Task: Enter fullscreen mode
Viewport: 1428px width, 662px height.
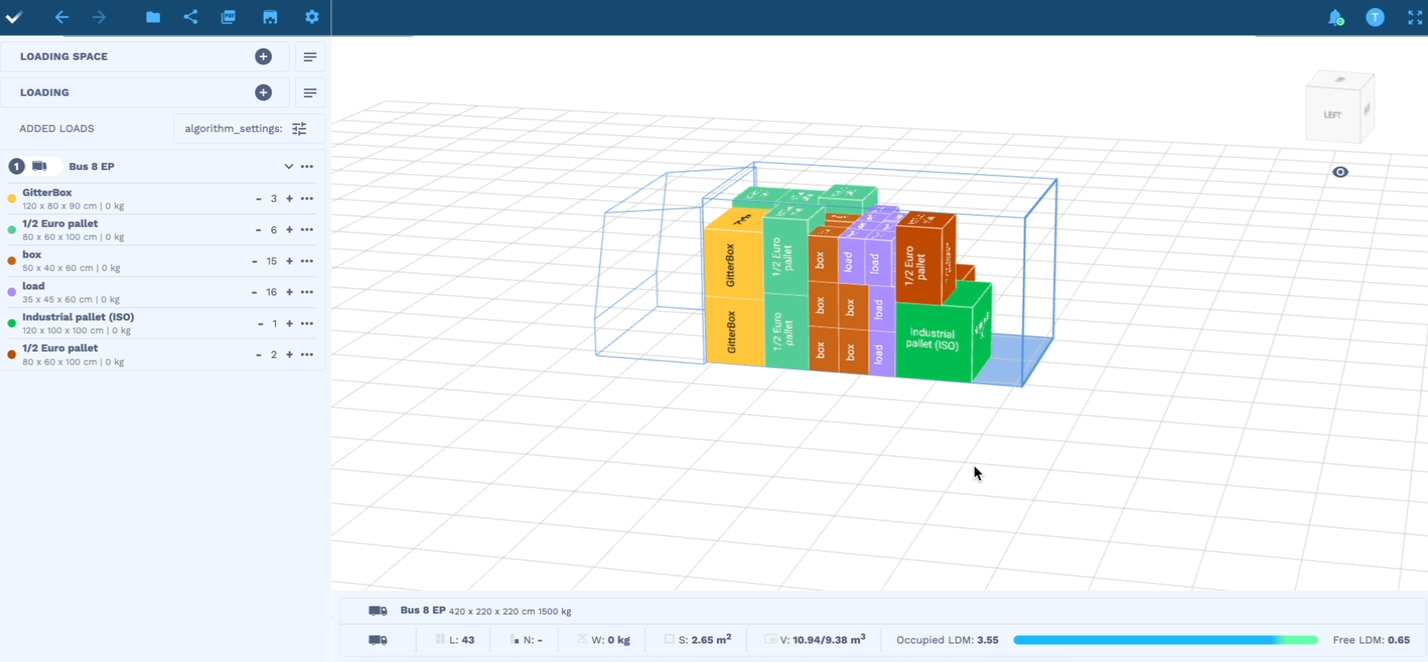Action: point(1414,17)
